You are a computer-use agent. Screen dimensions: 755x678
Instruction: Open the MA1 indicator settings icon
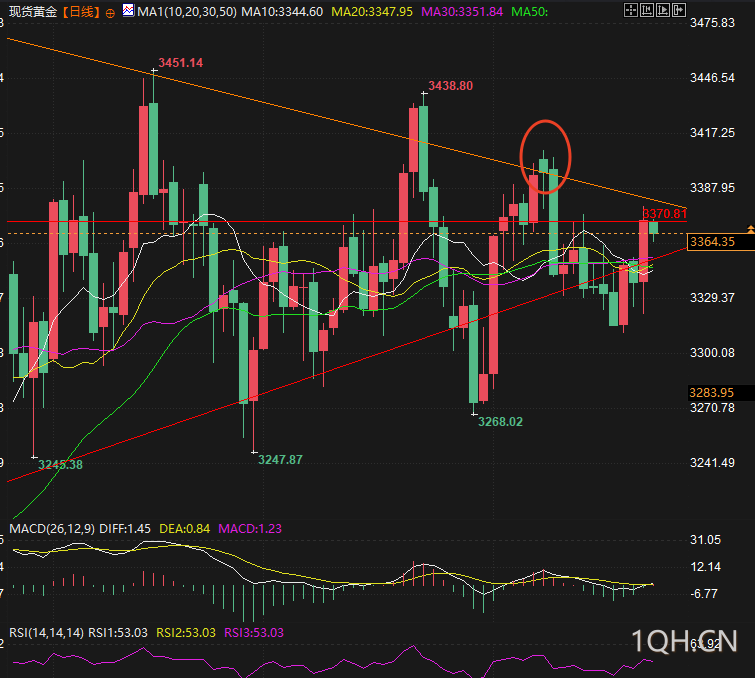128,10
